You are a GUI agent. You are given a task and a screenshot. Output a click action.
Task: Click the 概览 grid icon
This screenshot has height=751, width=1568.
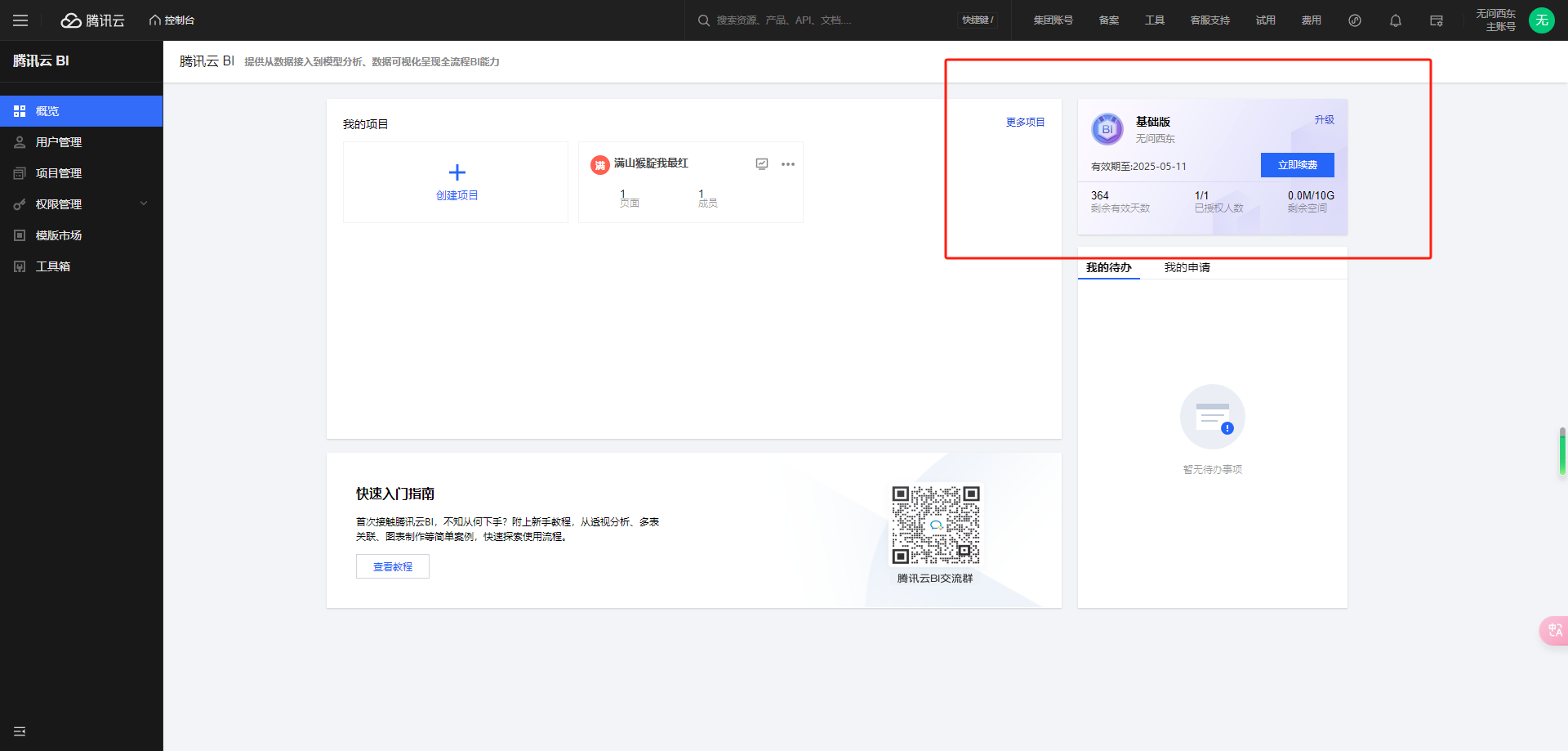[x=20, y=111]
